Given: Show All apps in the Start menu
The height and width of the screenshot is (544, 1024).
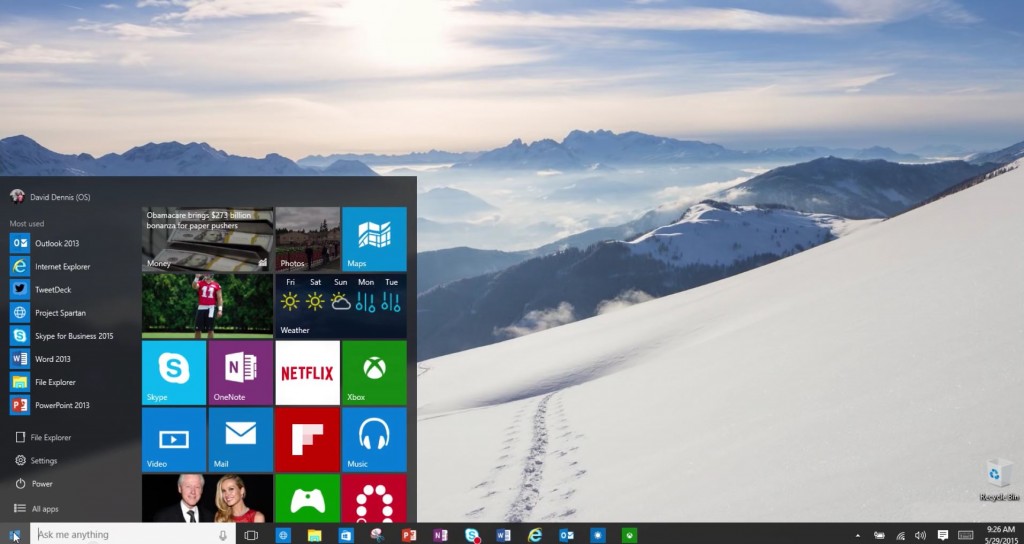Looking at the screenshot, I should pos(37,509).
